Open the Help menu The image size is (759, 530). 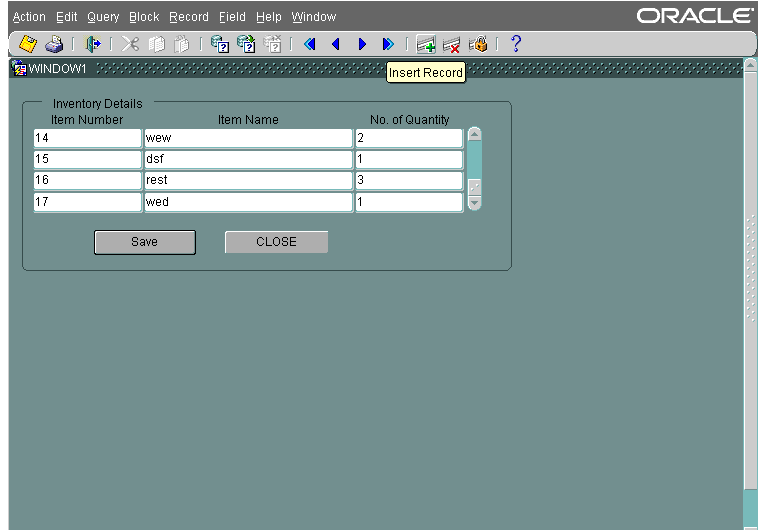click(269, 17)
